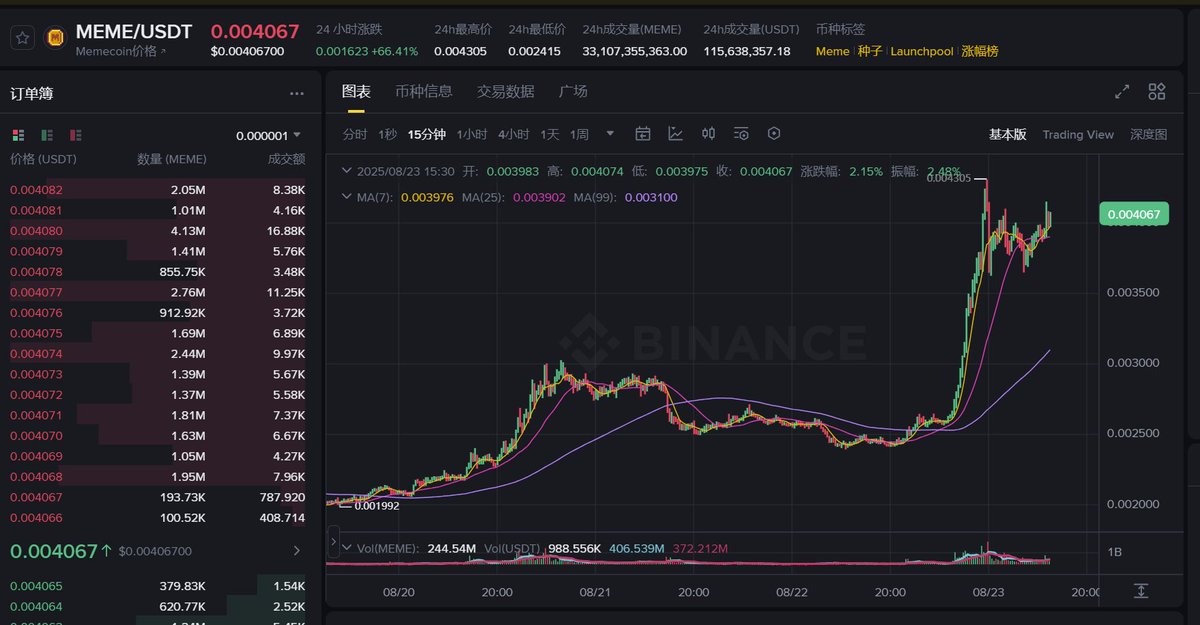
Task: Click the 涨幅榜 coin tag
Action: 980,51
